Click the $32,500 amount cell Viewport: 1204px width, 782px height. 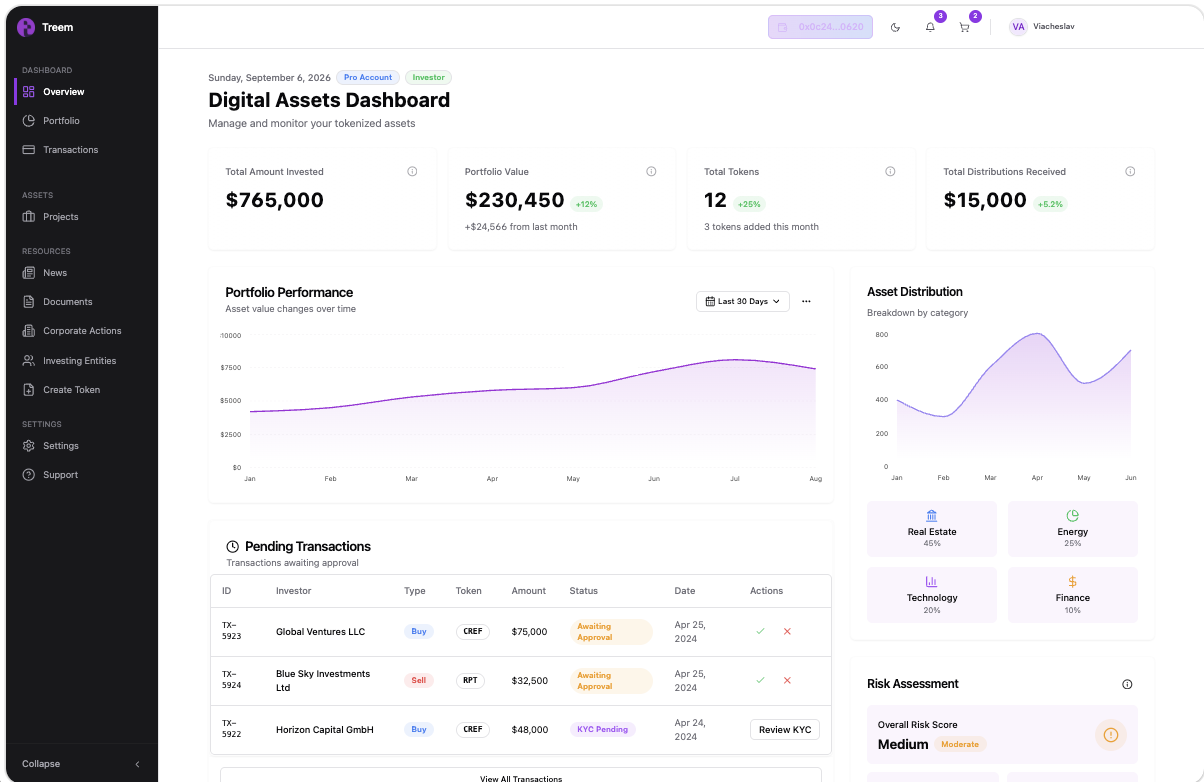pyautogui.click(x=529, y=681)
